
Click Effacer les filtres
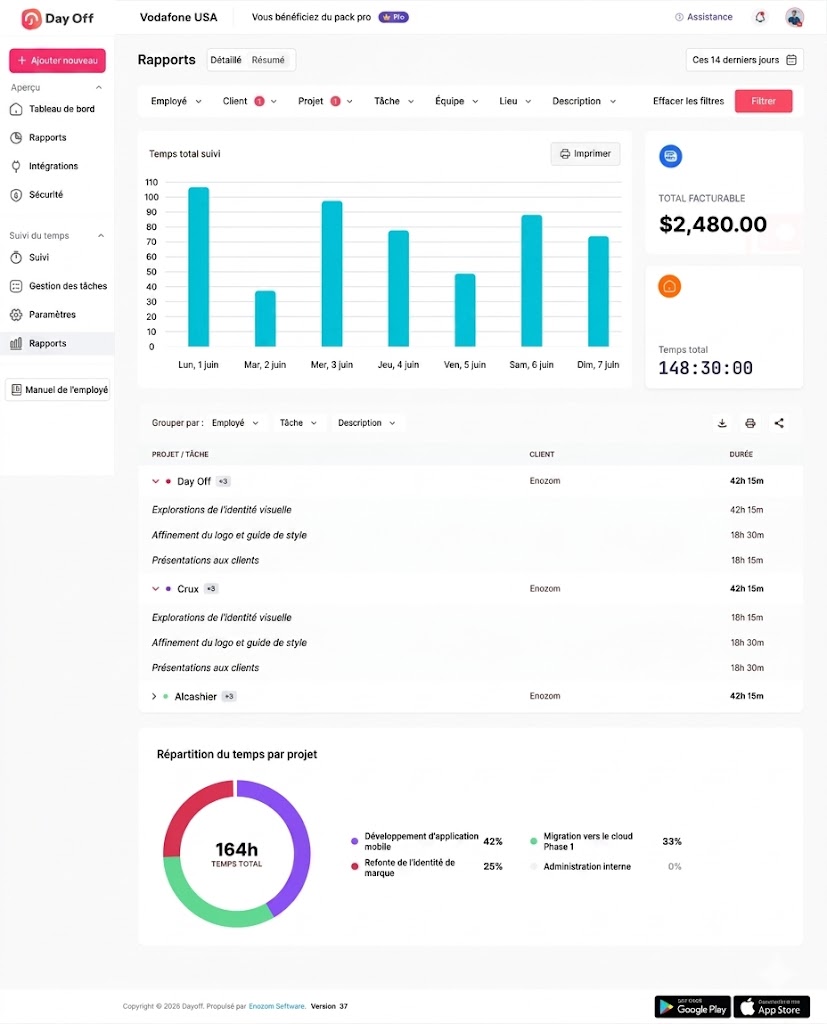tap(689, 101)
